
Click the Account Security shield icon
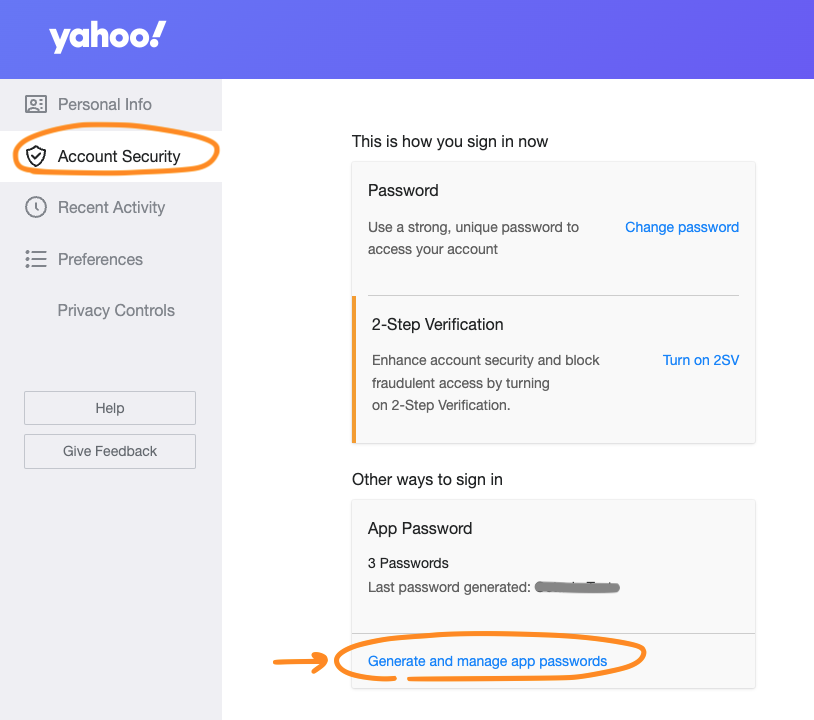(x=36, y=156)
